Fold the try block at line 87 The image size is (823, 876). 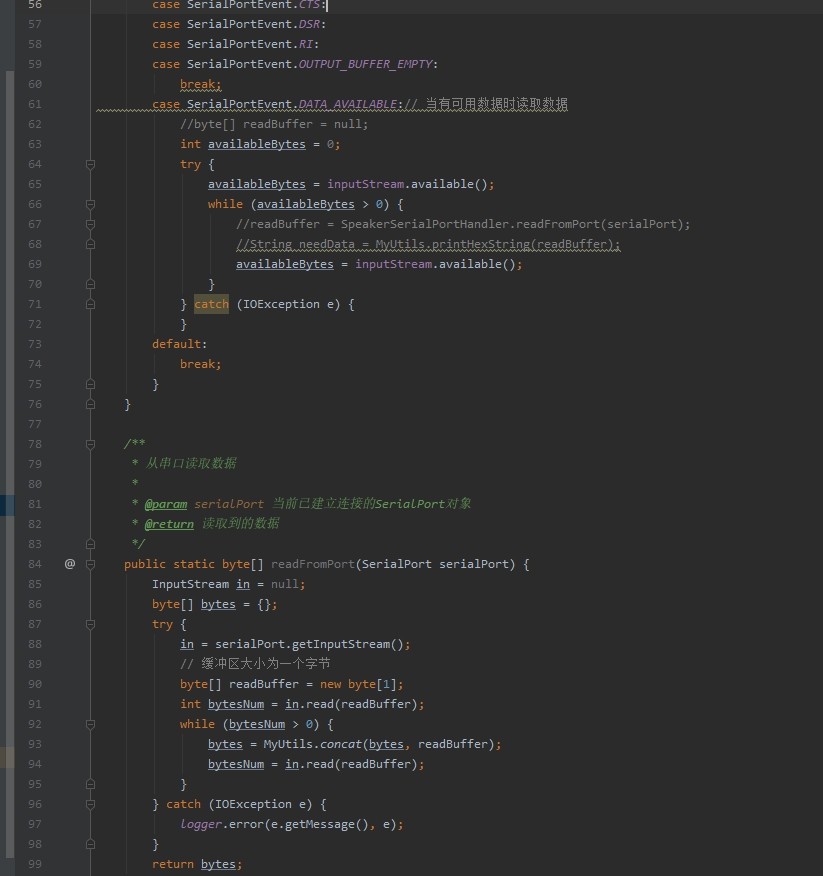click(91, 624)
